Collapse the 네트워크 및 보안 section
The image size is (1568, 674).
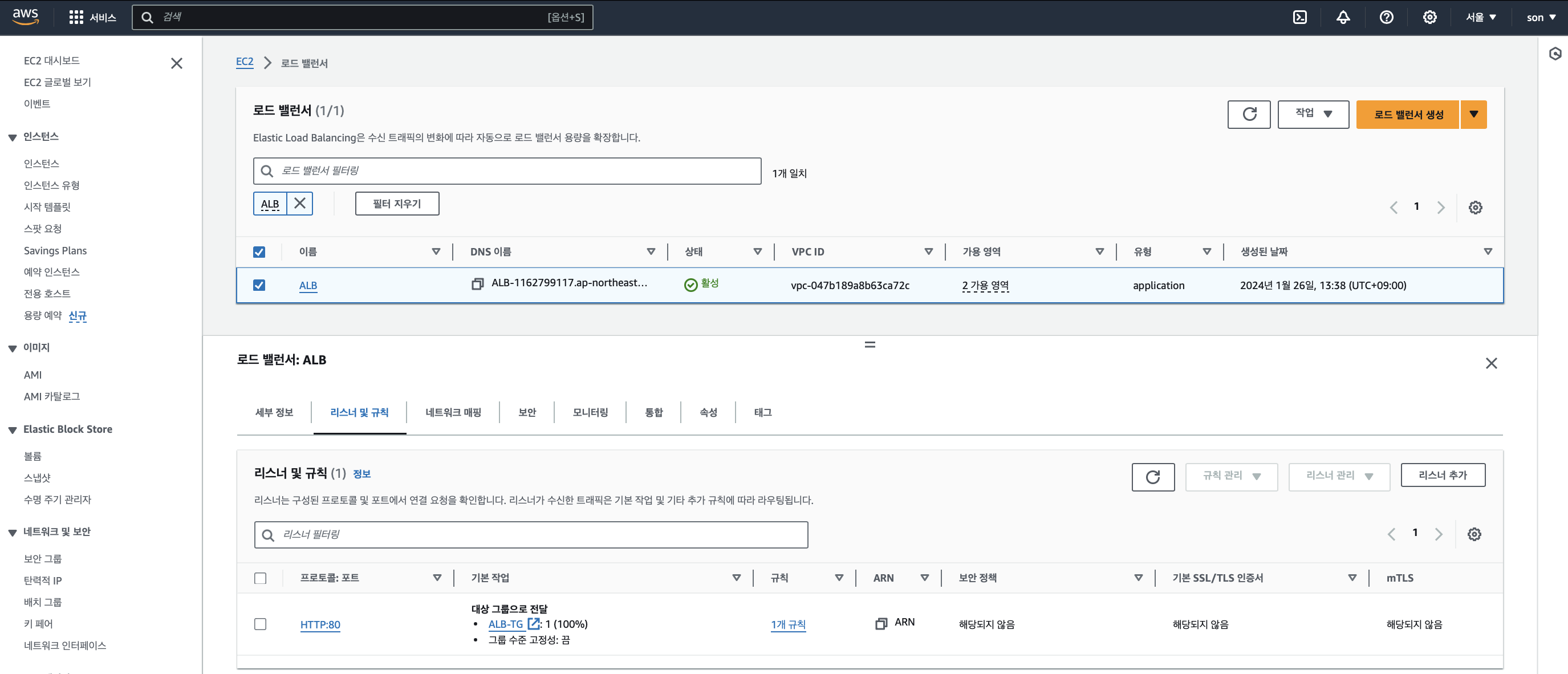[12, 532]
